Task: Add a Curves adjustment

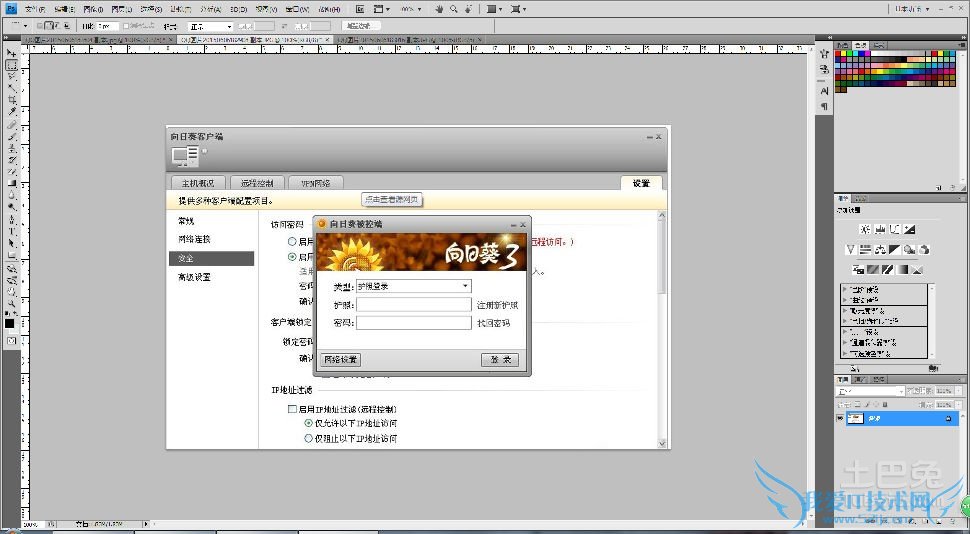Action: [x=895, y=228]
